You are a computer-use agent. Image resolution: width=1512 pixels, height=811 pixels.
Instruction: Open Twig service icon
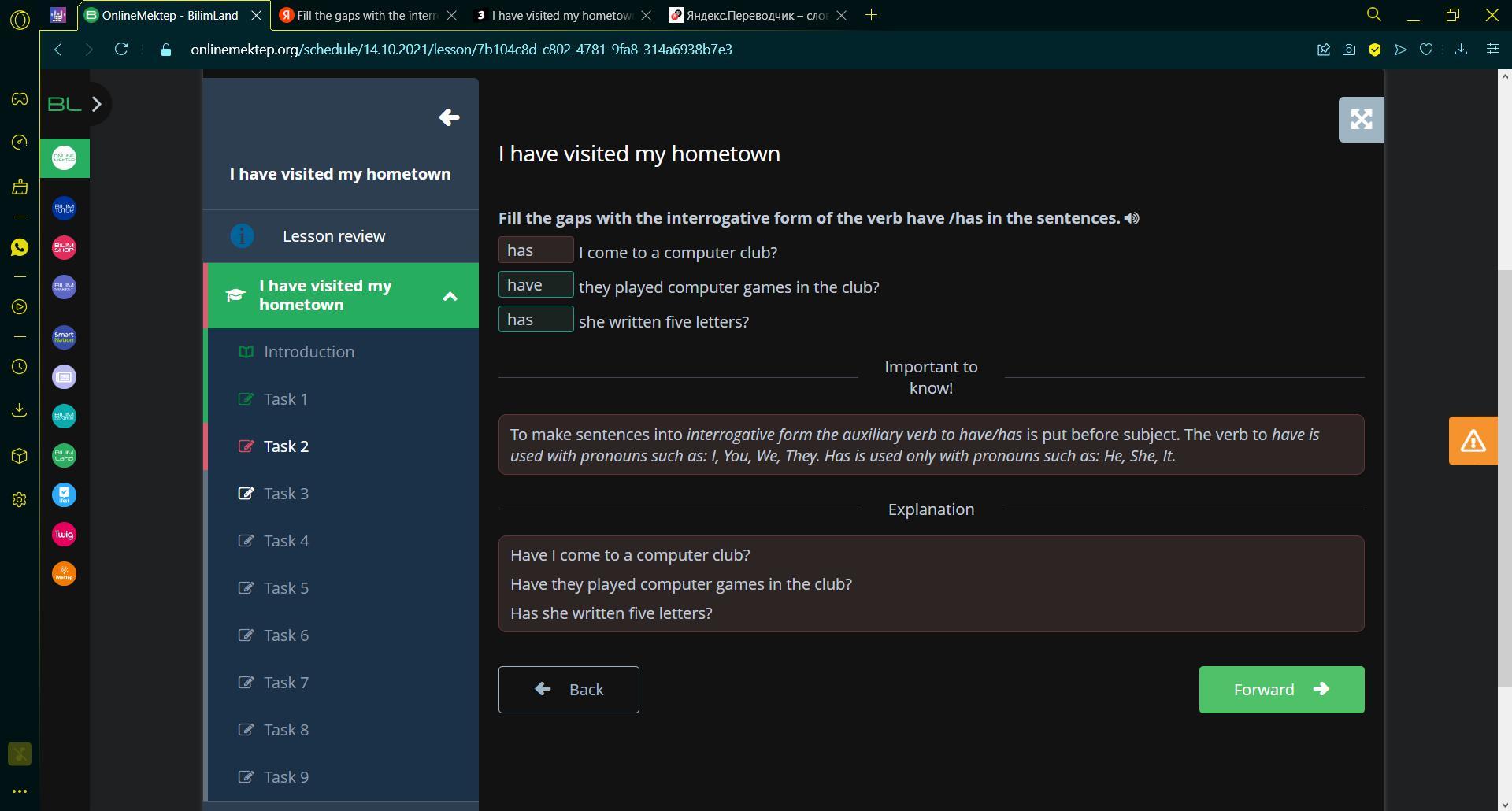[65, 535]
